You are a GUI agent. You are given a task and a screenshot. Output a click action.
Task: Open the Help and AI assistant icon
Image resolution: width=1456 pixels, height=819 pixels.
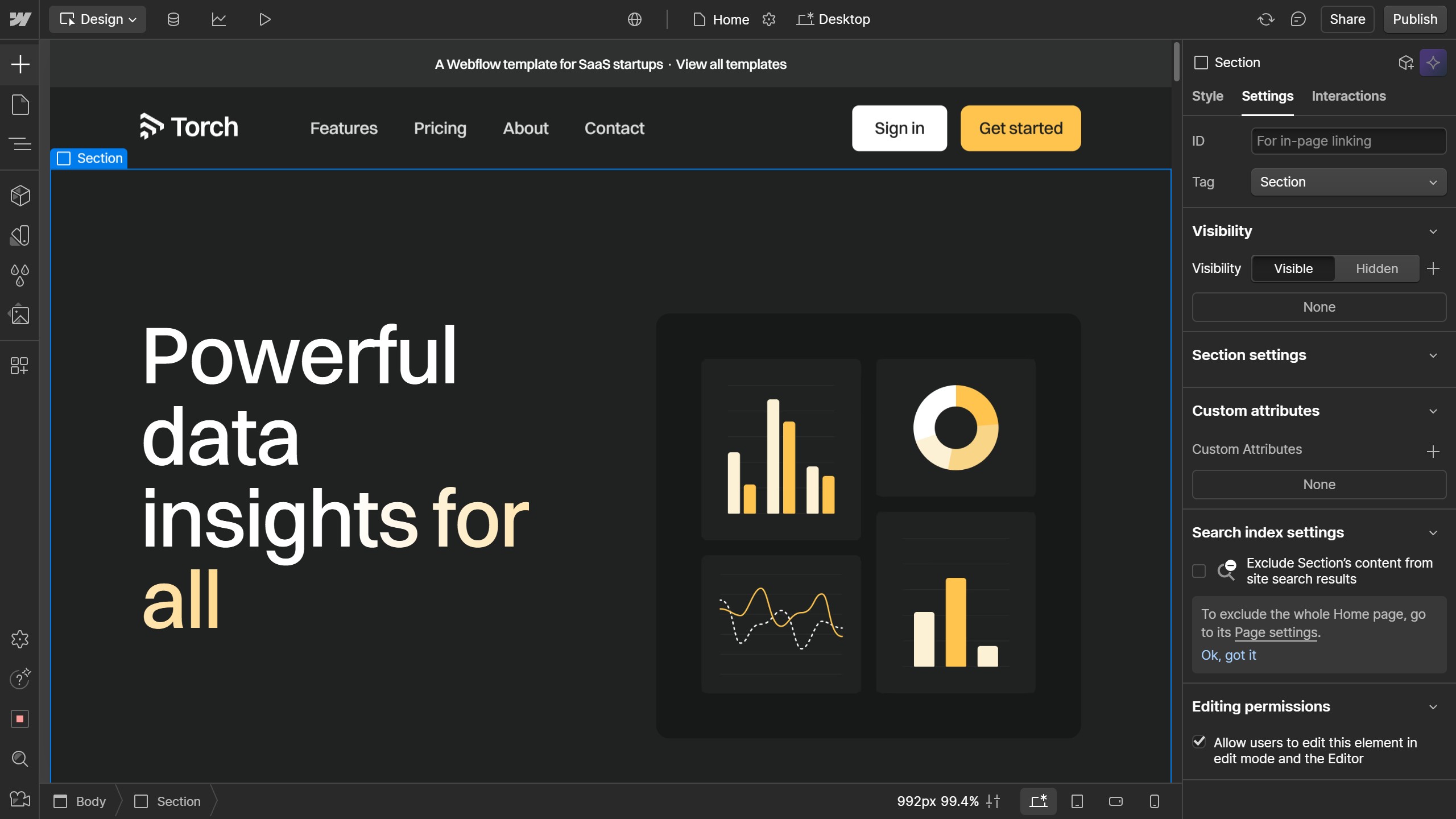pos(20,679)
